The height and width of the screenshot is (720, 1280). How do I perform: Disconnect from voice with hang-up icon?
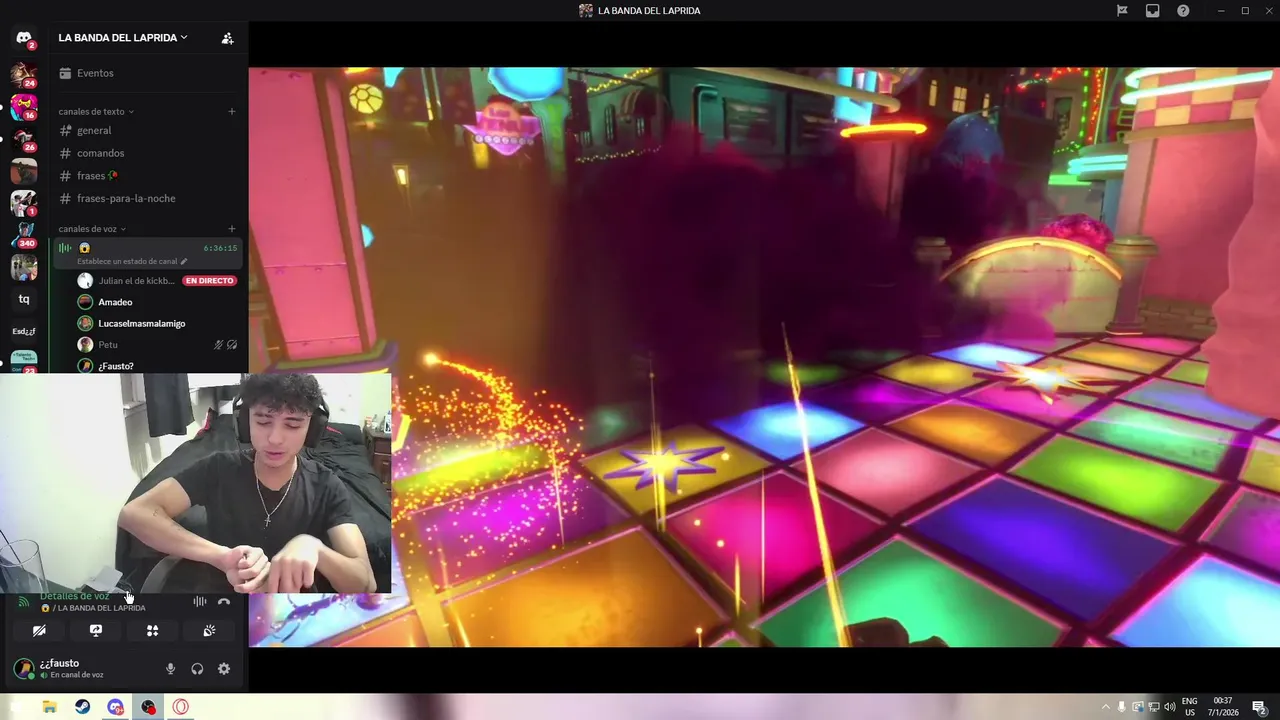click(x=224, y=601)
